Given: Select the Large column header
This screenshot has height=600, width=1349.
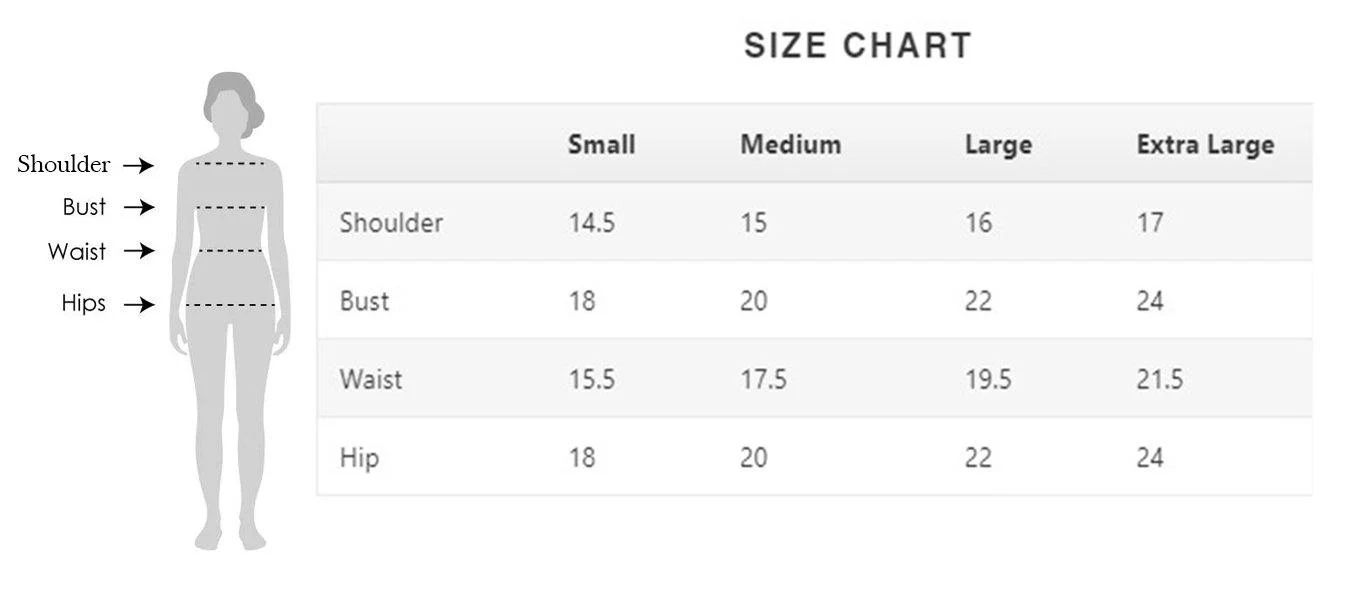Looking at the screenshot, I should coord(998,145).
